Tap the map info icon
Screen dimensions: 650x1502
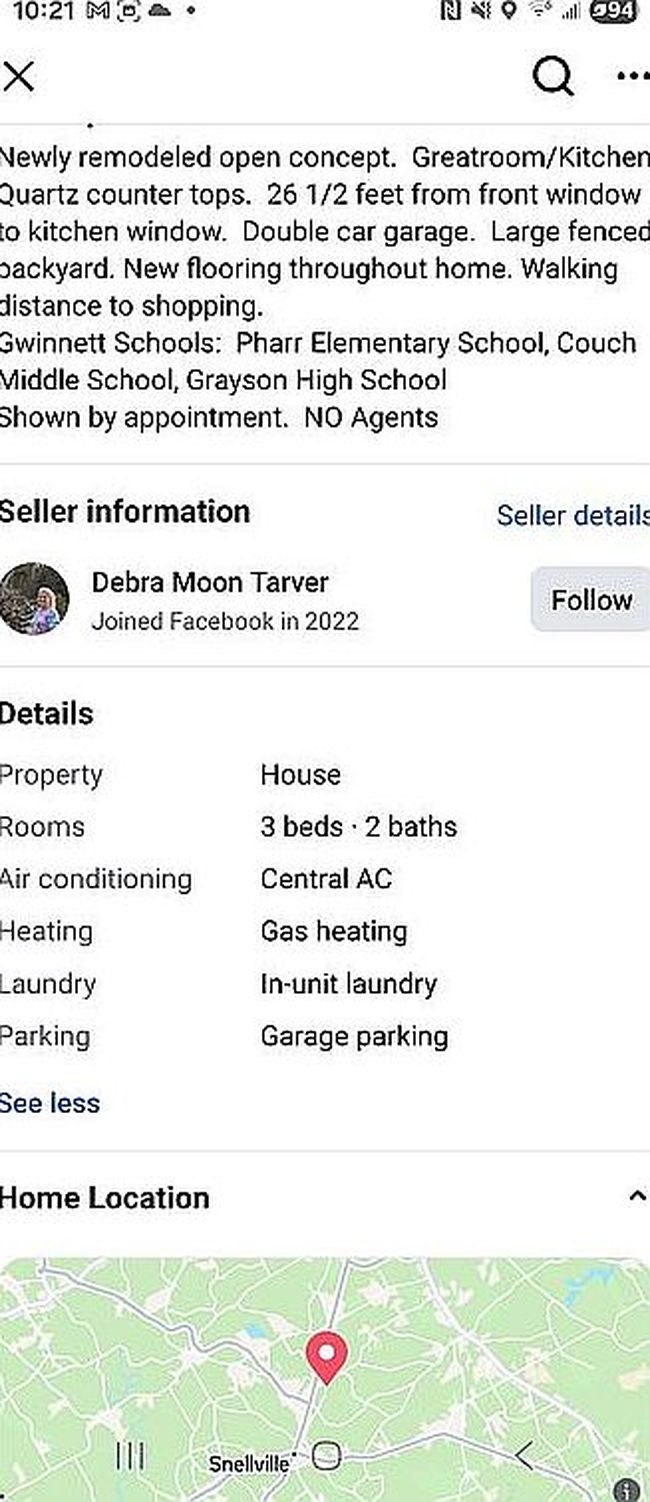(627, 1490)
